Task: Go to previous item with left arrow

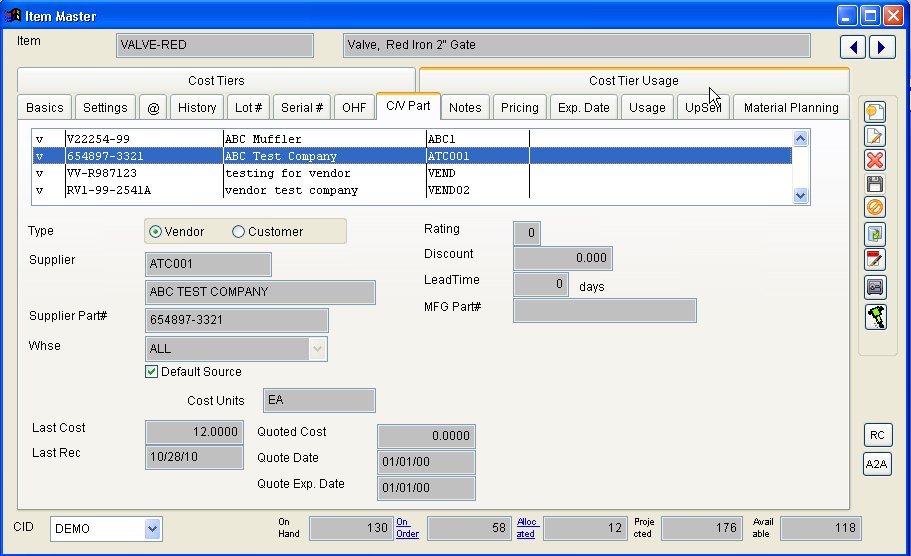Action: point(852,47)
